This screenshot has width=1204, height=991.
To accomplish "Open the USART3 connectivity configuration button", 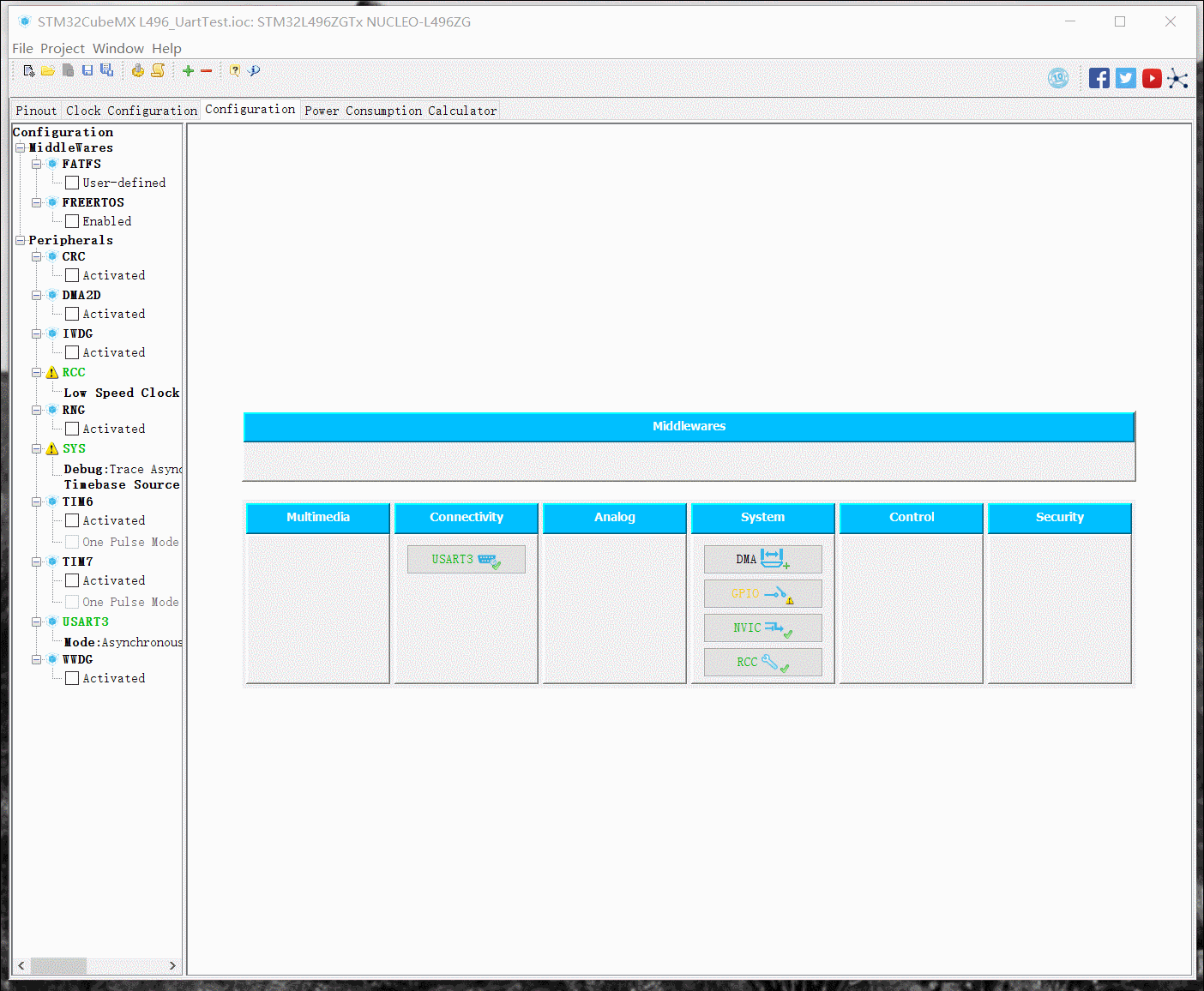I will click(x=467, y=559).
